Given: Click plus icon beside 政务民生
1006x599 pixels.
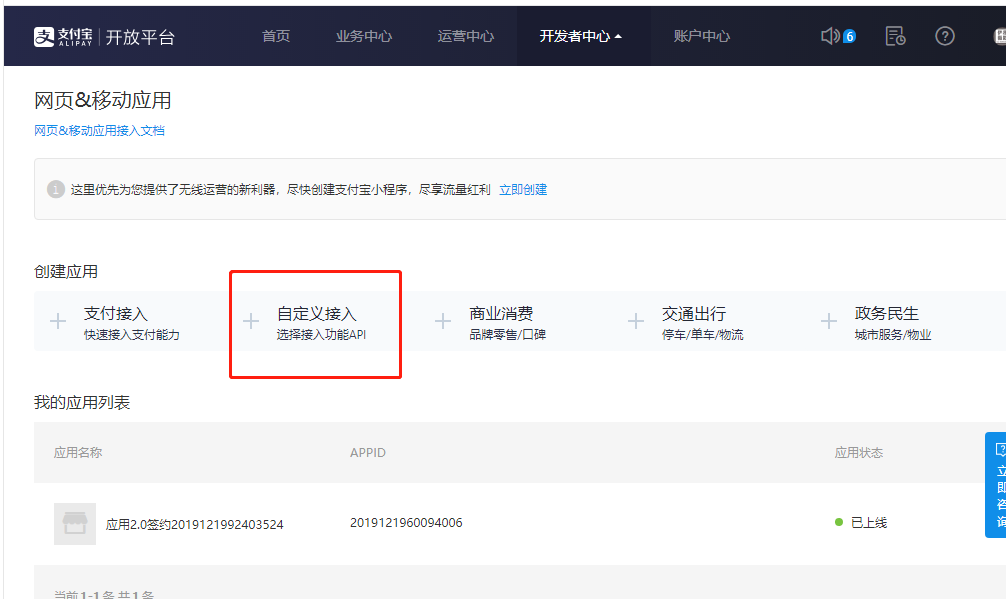Looking at the screenshot, I should [x=828, y=321].
